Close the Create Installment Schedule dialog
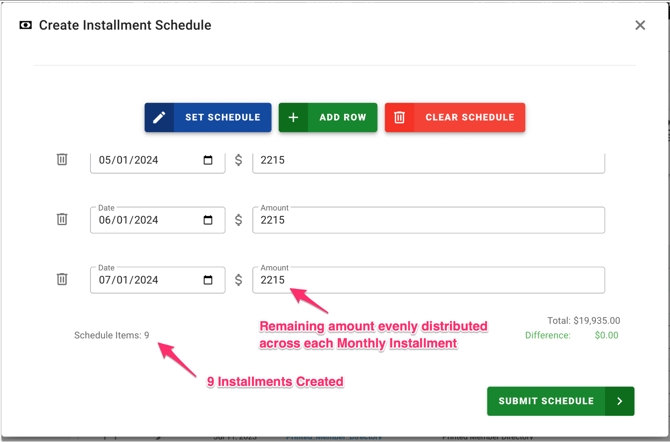Screen dimensions: 670x442 640,25
